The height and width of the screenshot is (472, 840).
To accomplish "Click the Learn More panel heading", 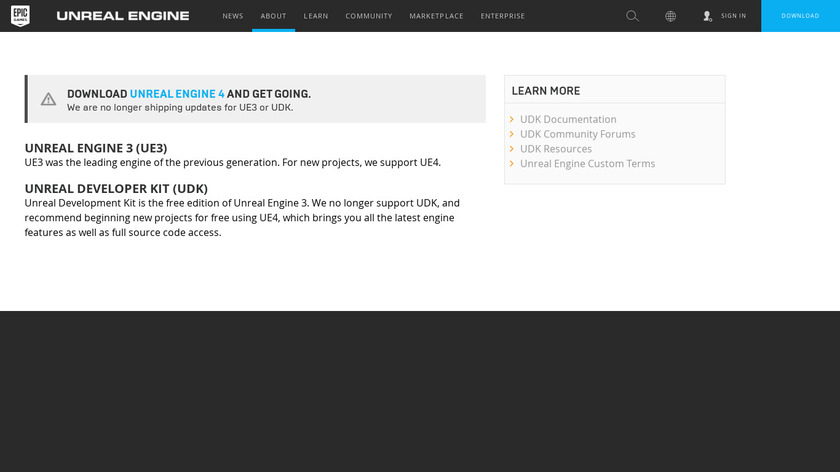I will (x=545, y=91).
